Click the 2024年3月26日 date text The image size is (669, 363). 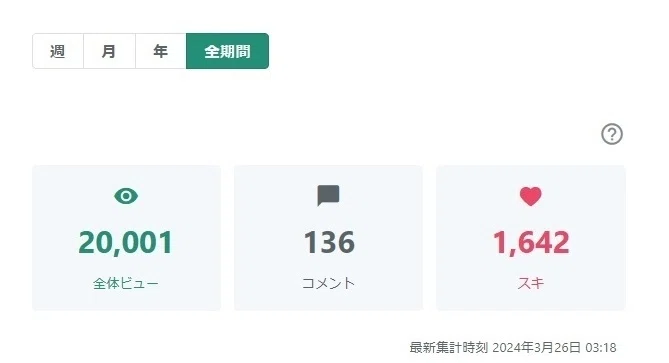tap(536, 348)
